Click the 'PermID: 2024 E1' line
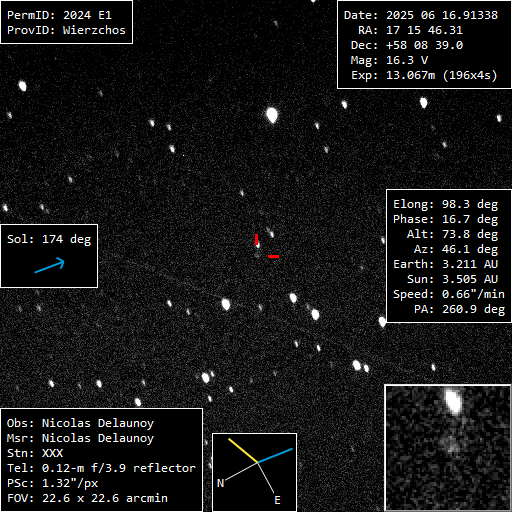The height and width of the screenshot is (512, 512). coord(59,15)
